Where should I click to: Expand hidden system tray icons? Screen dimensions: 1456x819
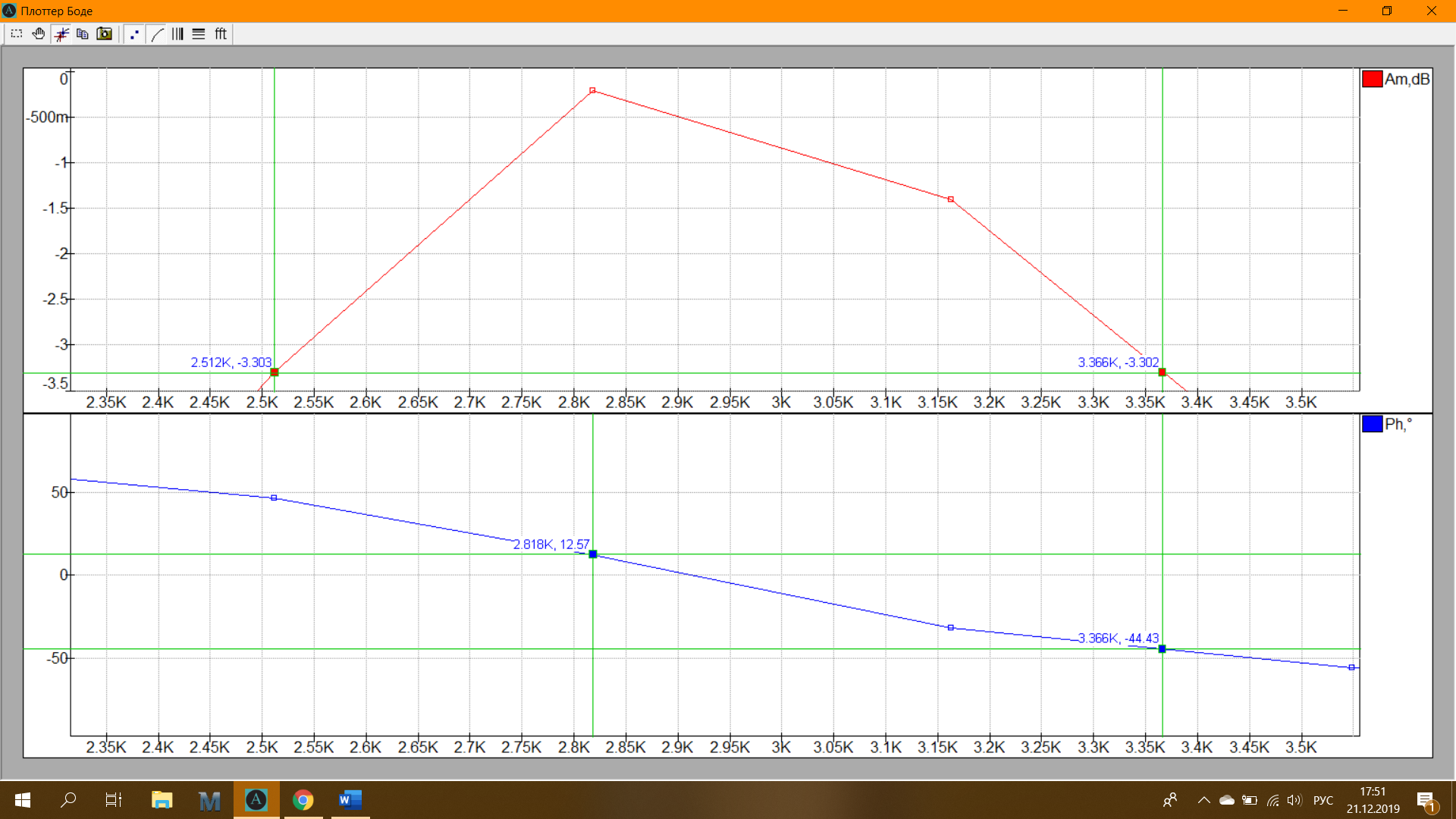tap(1203, 800)
